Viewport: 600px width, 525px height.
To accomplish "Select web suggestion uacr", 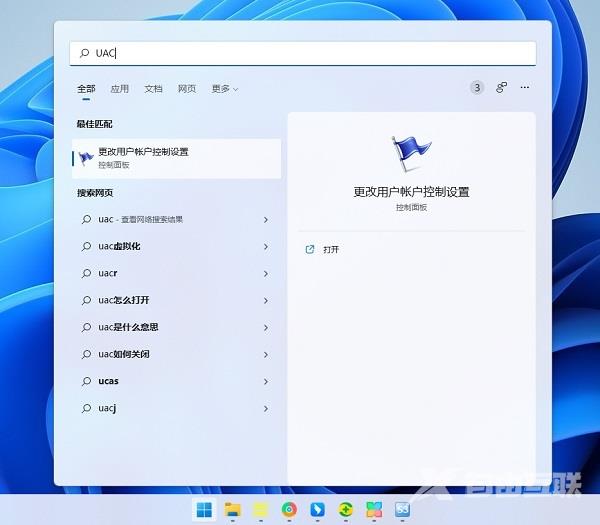I will pos(176,274).
